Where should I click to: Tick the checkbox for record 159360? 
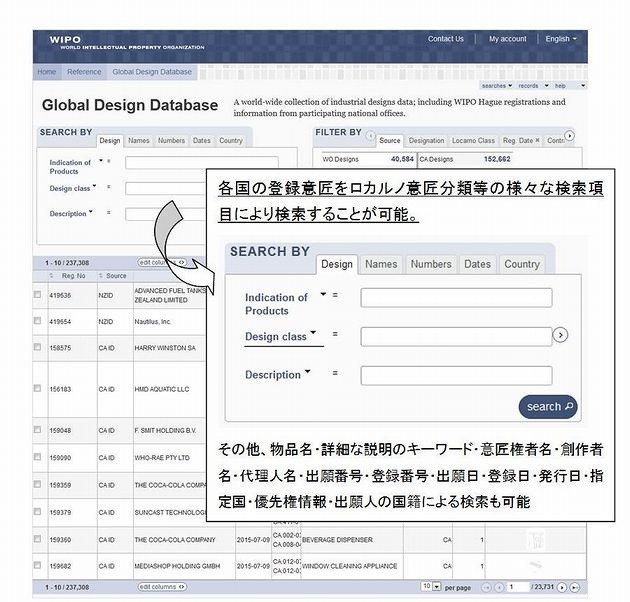(x=37, y=539)
